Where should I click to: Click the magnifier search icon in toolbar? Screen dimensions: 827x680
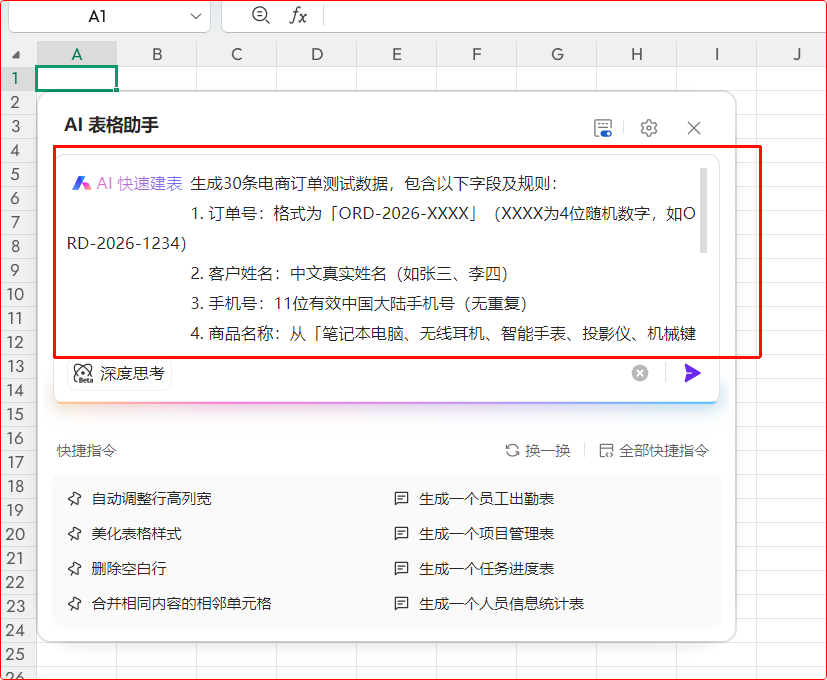click(259, 16)
